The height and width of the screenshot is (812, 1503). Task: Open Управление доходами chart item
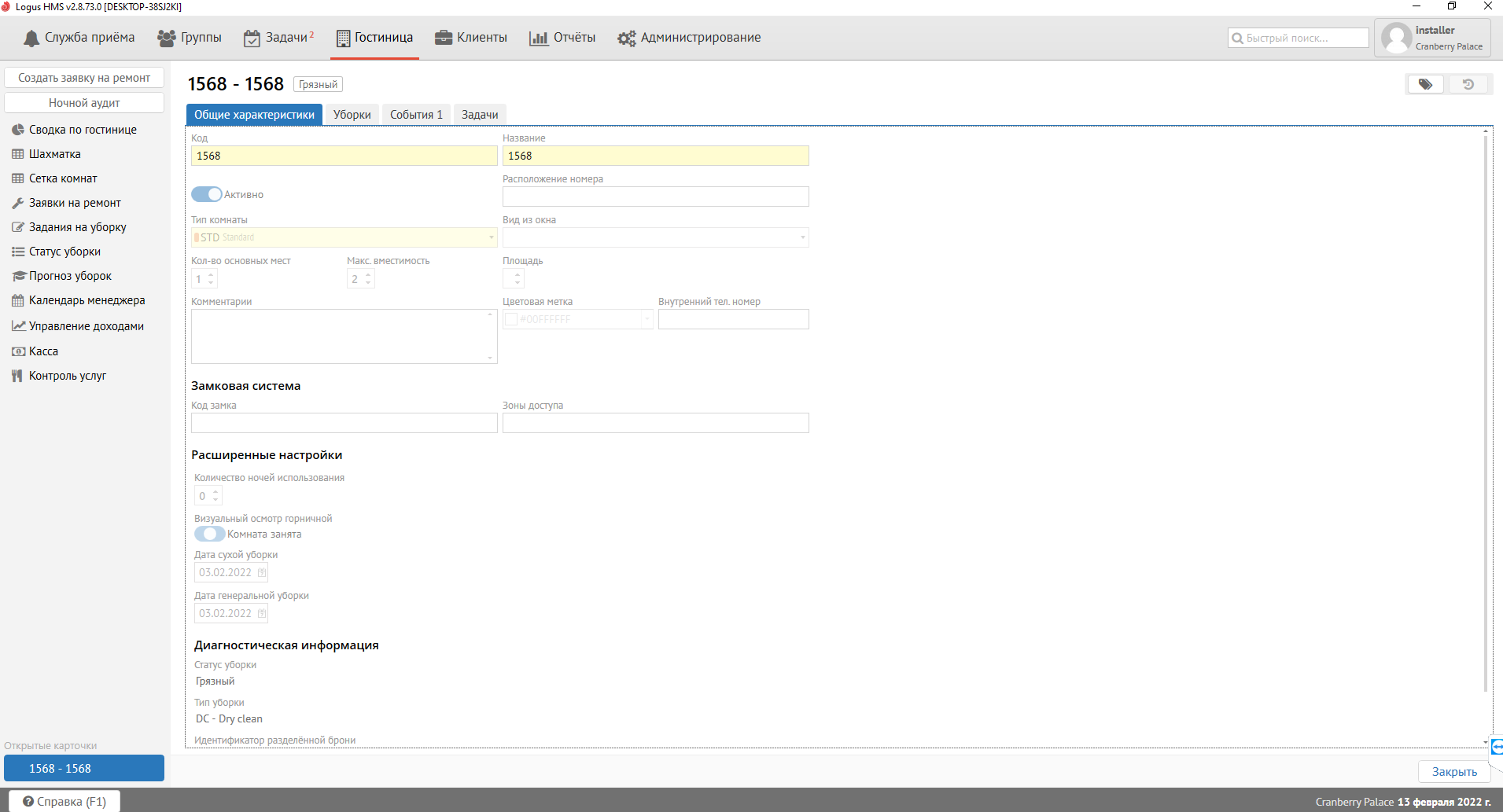86,326
